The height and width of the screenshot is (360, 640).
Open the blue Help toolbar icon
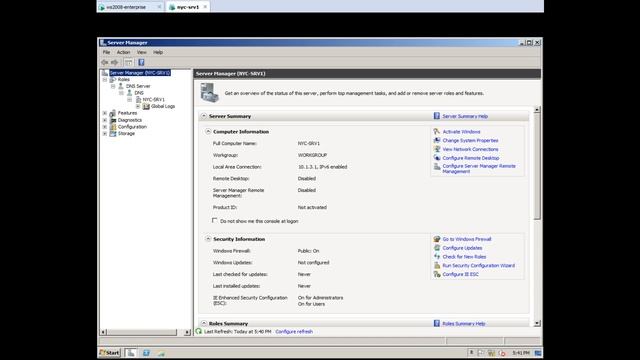pyautogui.click(x=141, y=62)
